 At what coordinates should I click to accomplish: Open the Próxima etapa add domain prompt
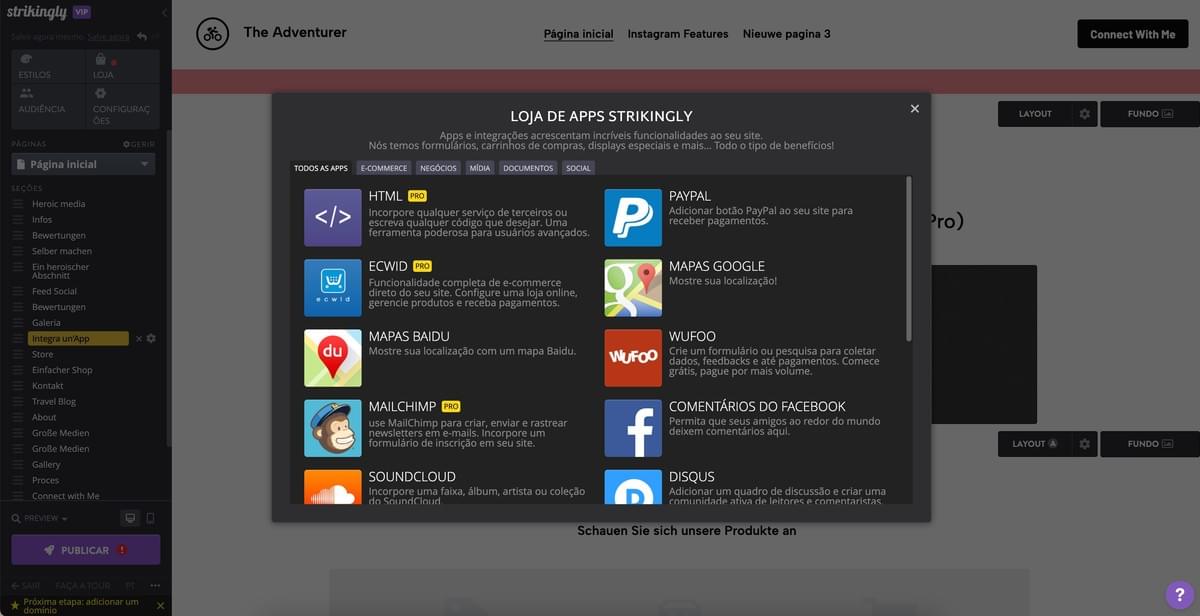tap(81, 606)
